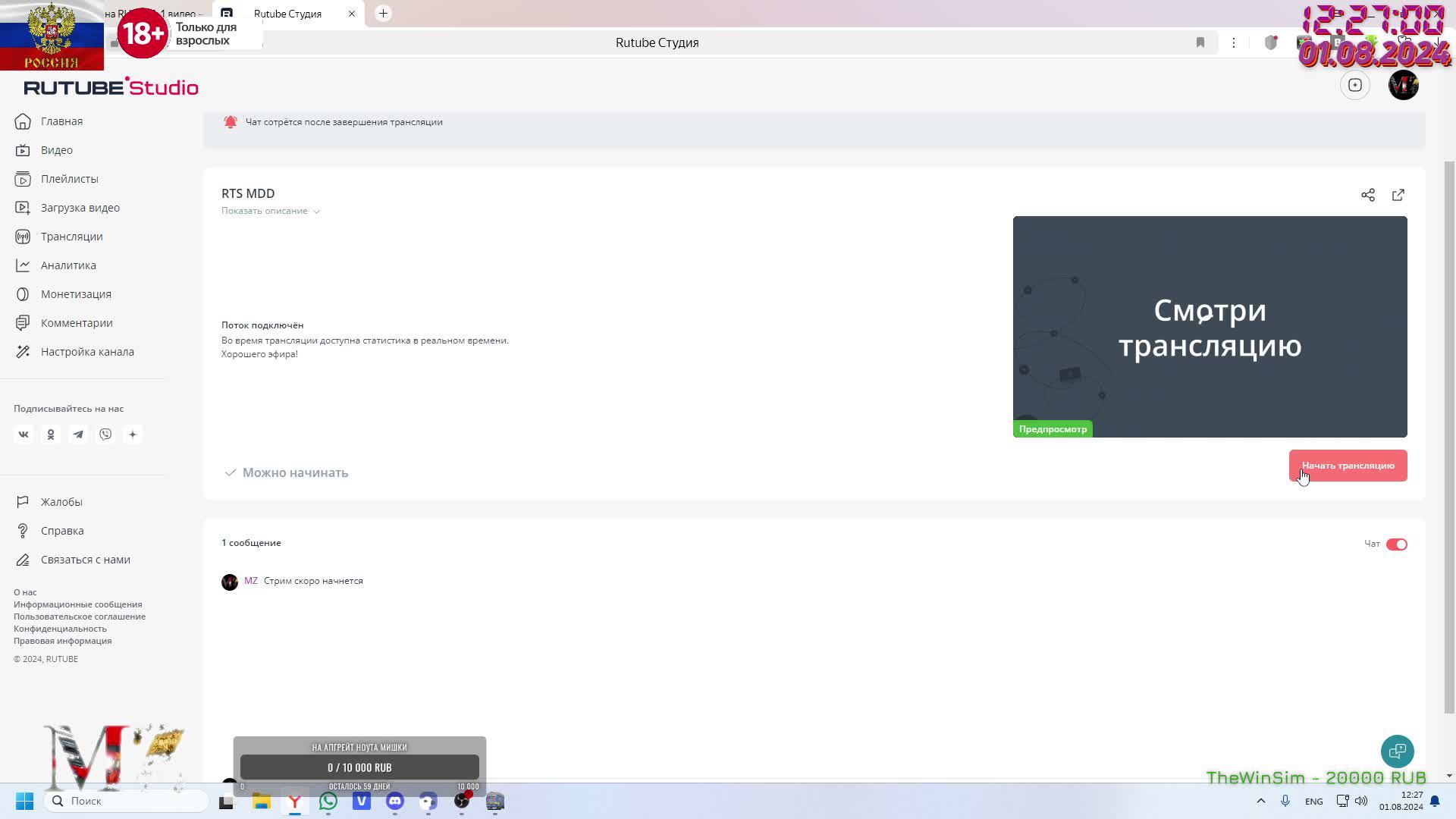Go to Аналитика sidebar section
The image size is (1456, 819).
click(x=68, y=265)
